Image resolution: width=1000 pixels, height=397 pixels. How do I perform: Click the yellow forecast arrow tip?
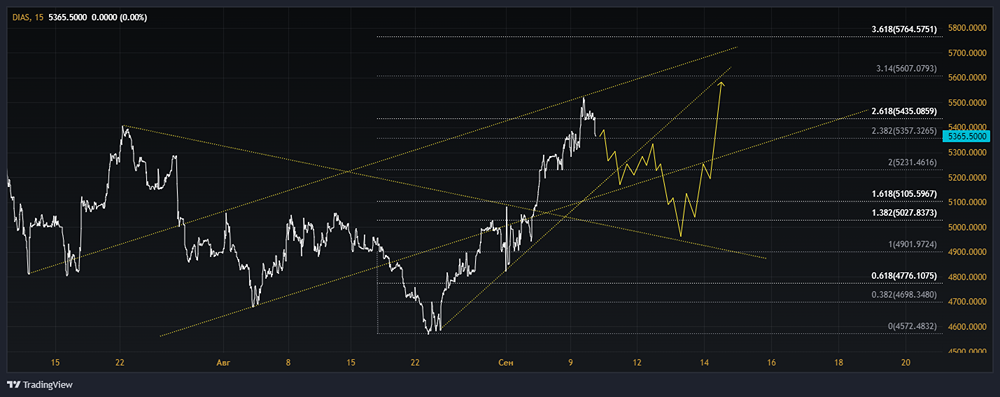(x=721, y=83)
